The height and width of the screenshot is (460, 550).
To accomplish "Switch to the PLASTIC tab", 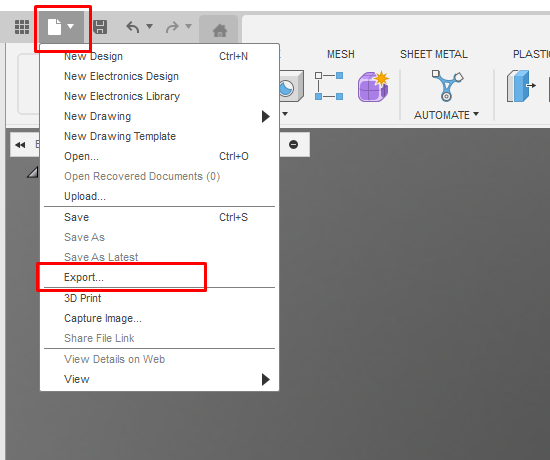I will pos(531,54).
